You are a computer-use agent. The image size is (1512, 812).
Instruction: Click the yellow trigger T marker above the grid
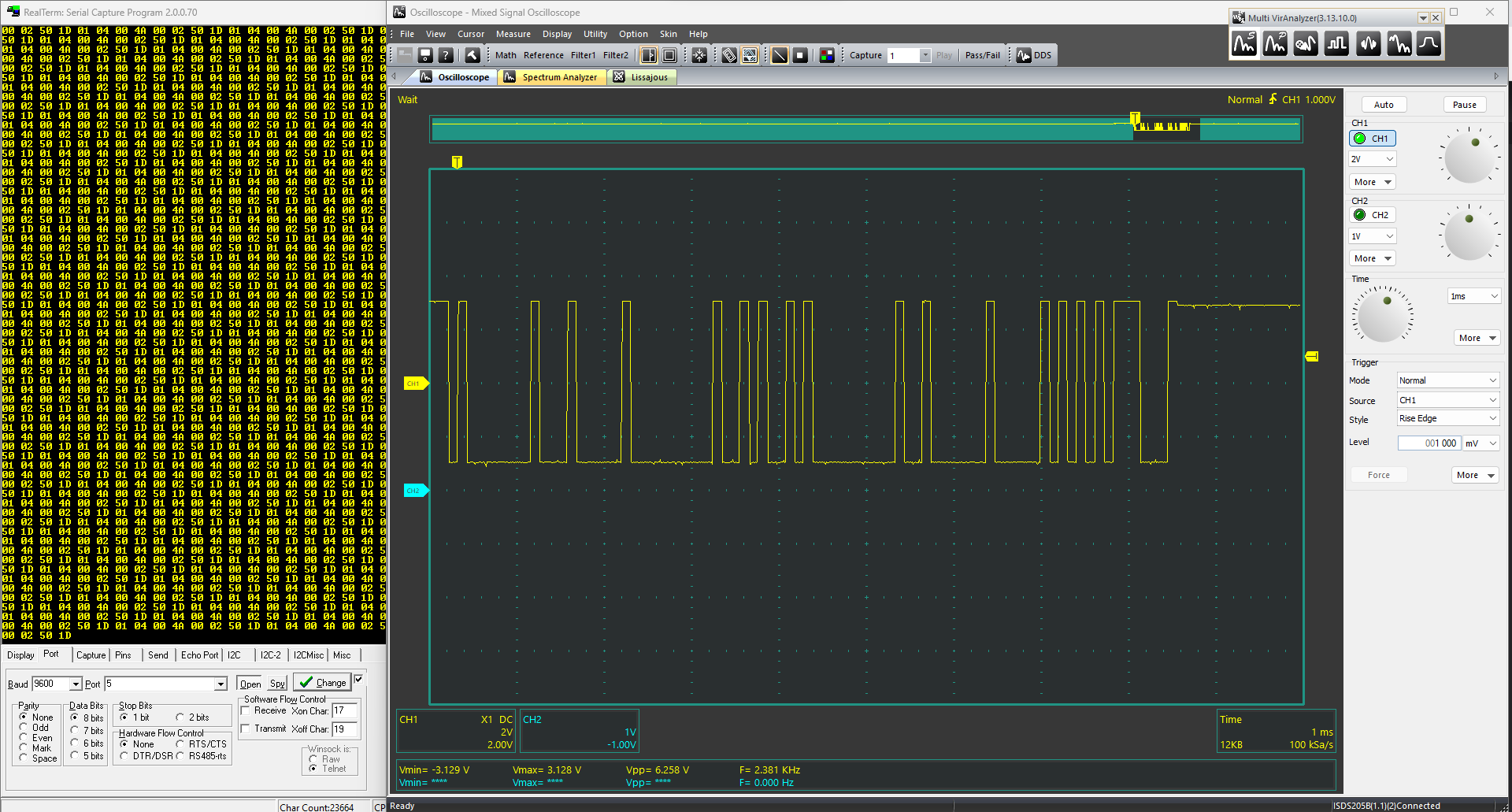[x=457, y=162]
